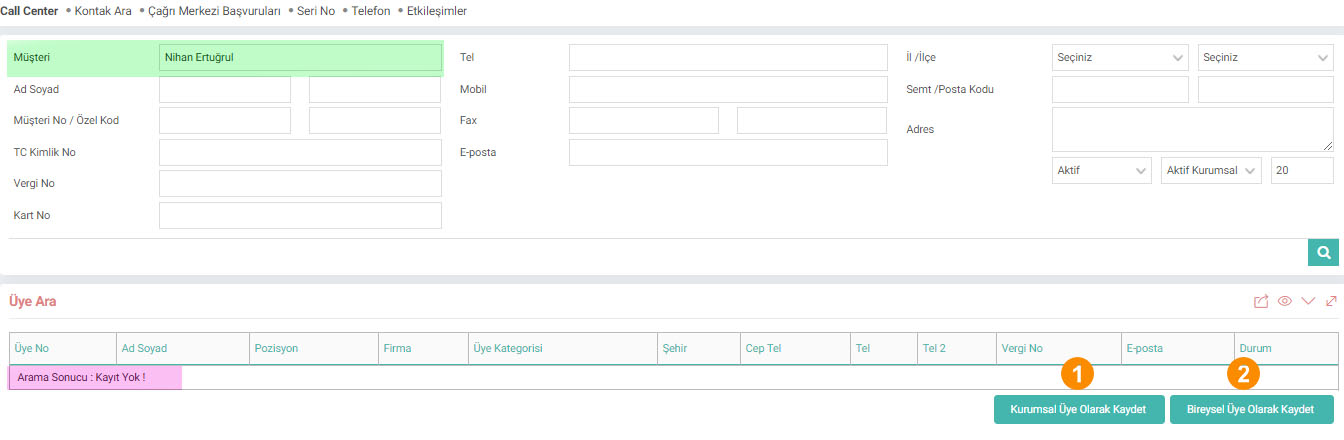Image resolution: width=1344 pixels, height=440 pixels.
Task: Toggle the eye icon in Üye Ara header
Action: pos(1285,301)
